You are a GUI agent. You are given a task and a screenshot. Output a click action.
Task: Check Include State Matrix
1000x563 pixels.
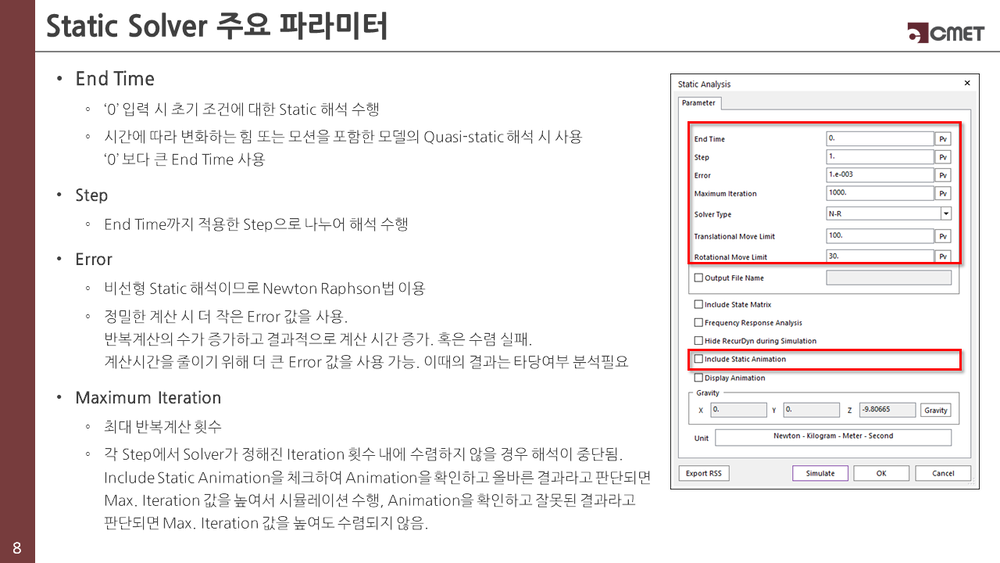pyautogui.click(x=699, y=304)
